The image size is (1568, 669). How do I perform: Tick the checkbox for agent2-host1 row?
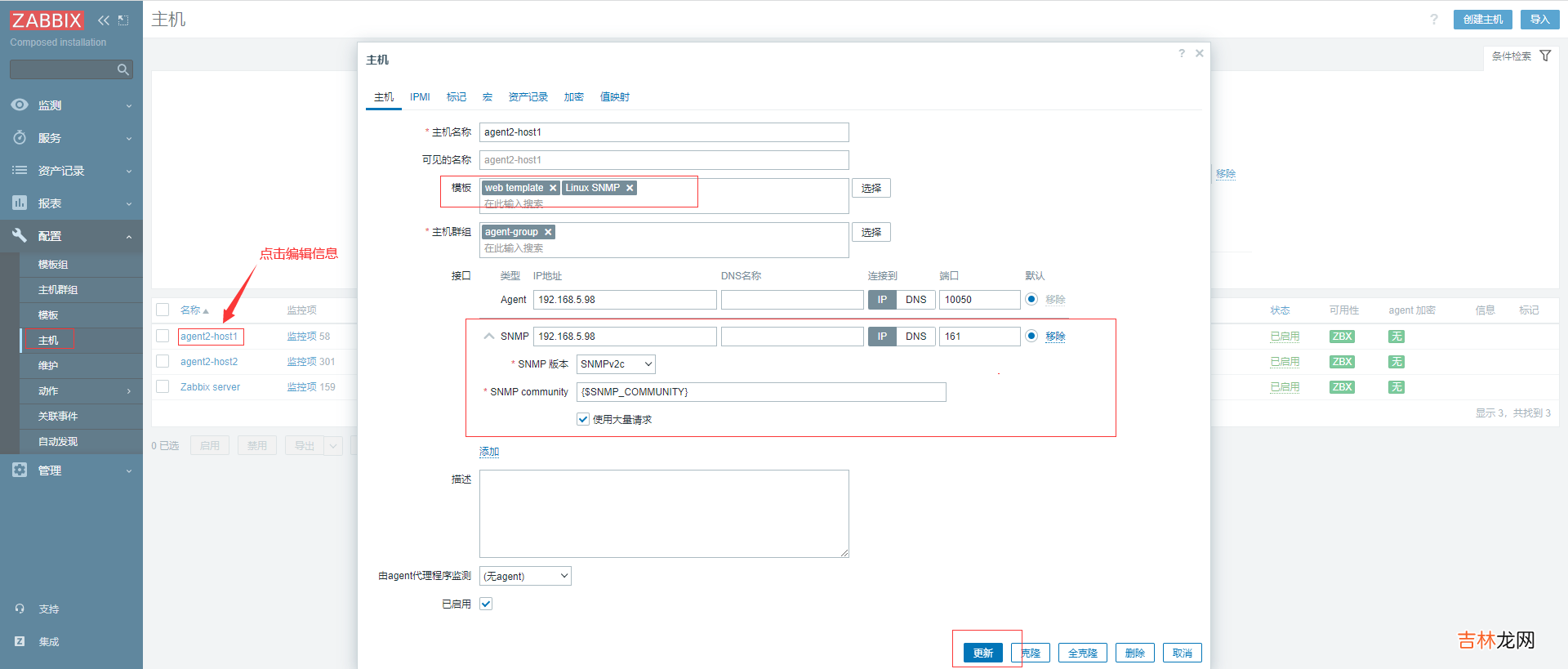tap(163, 336)
